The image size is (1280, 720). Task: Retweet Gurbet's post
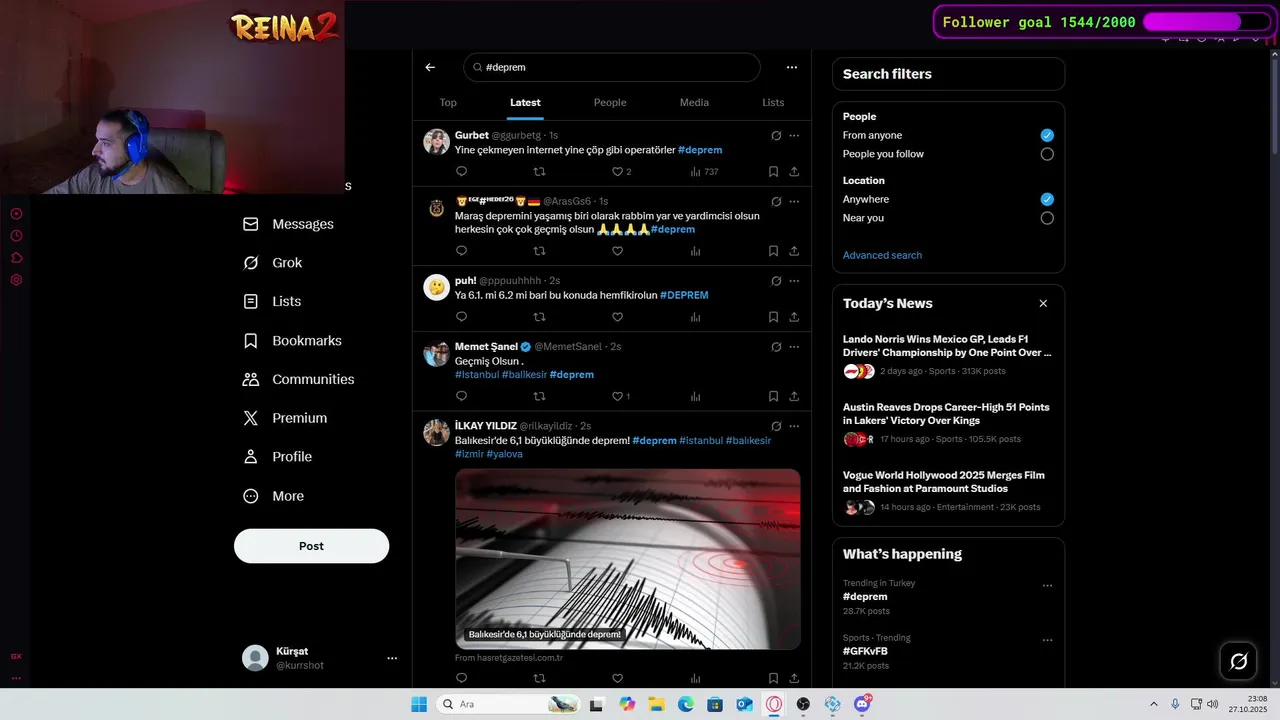pyautogui.click(x=539, y=172)
